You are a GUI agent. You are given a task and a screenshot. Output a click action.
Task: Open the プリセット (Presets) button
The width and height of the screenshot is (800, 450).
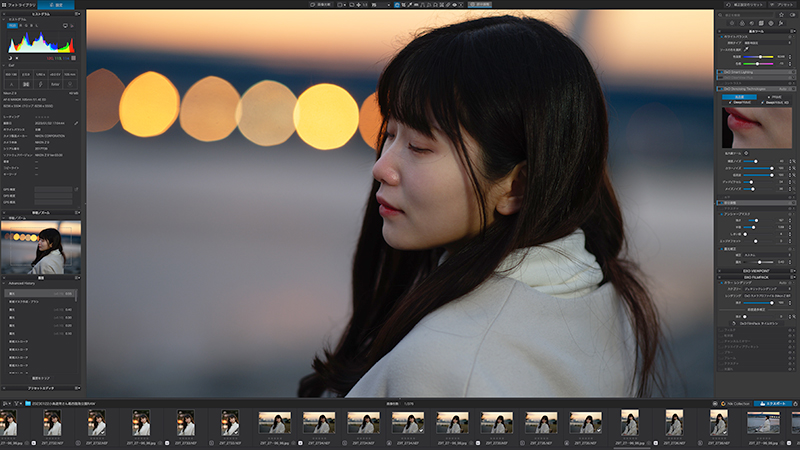tap(782, 5)
